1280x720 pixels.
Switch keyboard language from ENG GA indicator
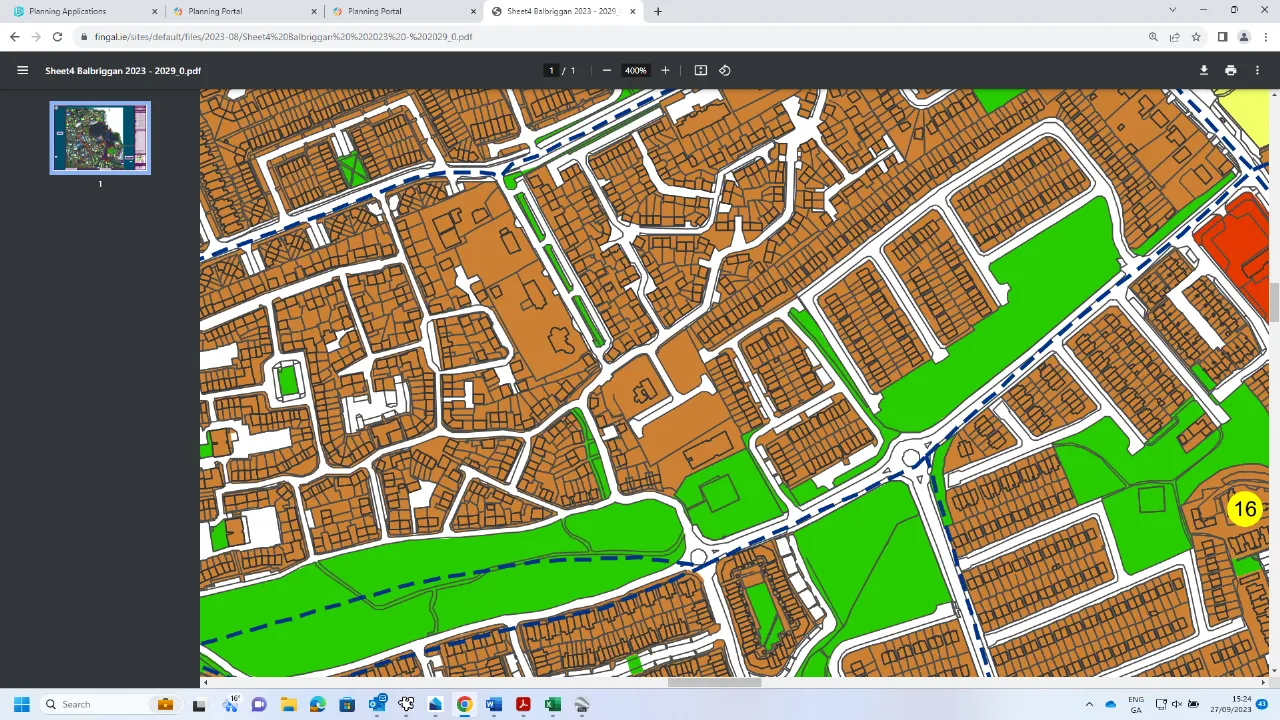[1136, 705]
